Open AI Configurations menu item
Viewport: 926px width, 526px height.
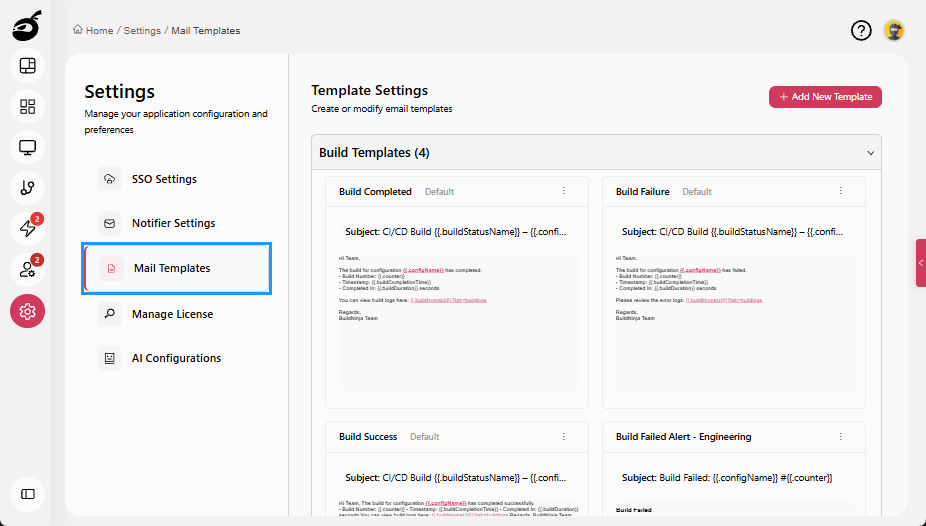click(177, 358)
